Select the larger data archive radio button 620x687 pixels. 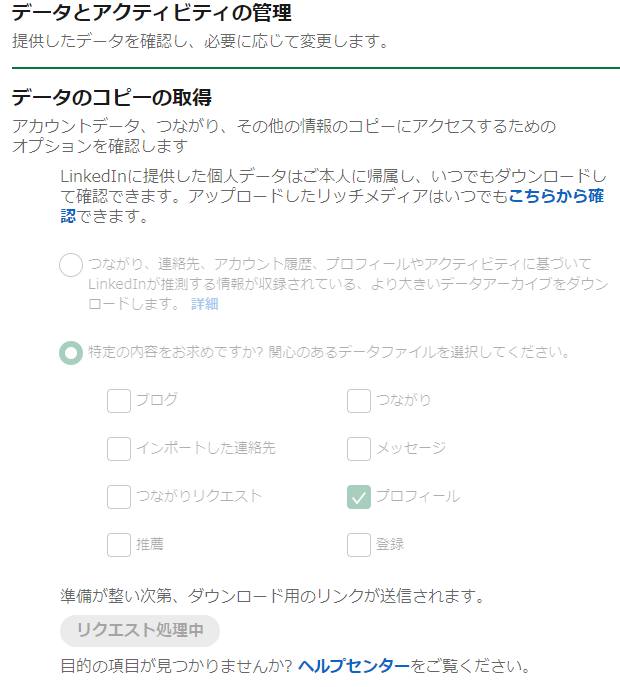[x=71, y=265]
